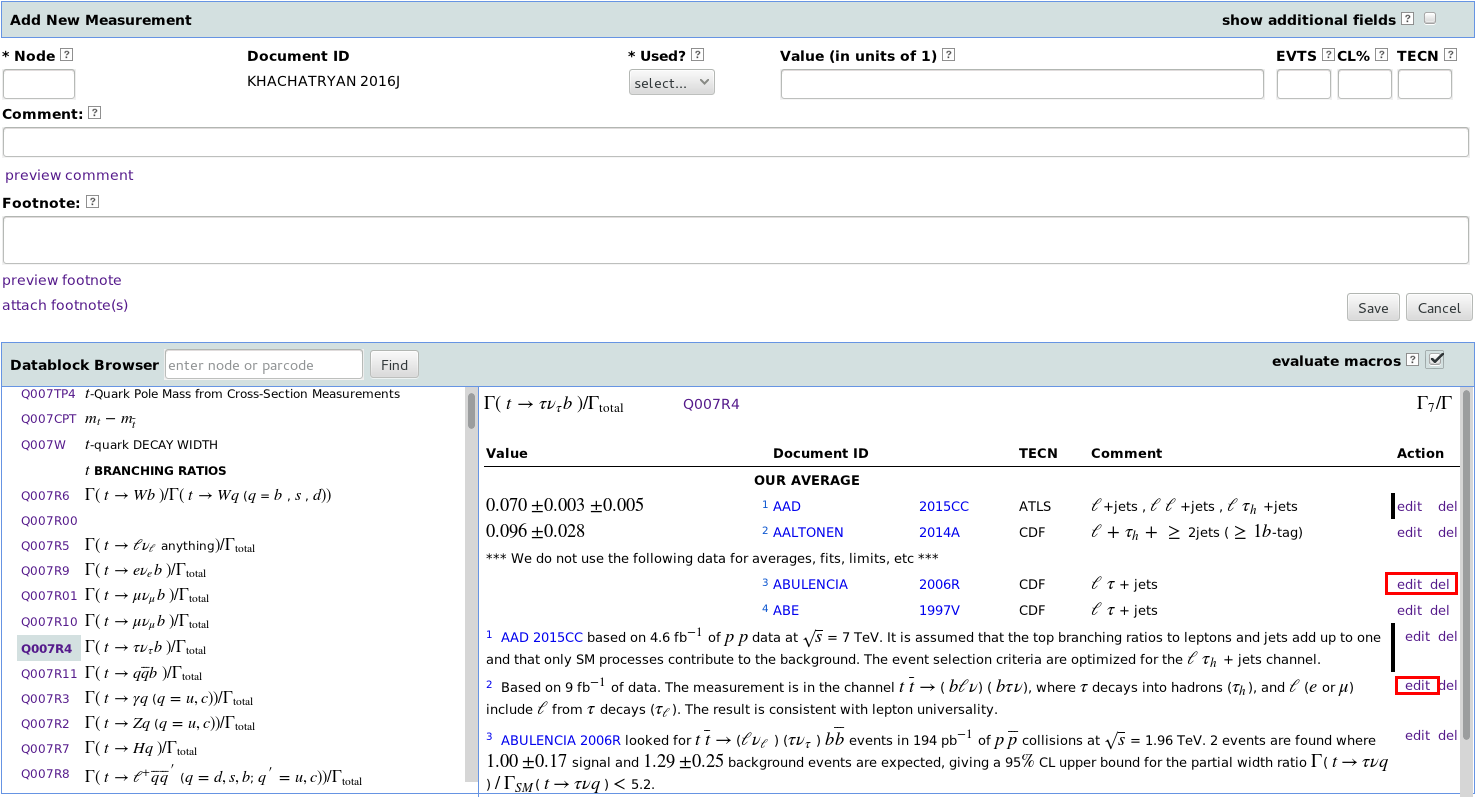Screen dimensions: 1479x799
Task: Select the Q007R5 node
Action: [x=45, y=546]
